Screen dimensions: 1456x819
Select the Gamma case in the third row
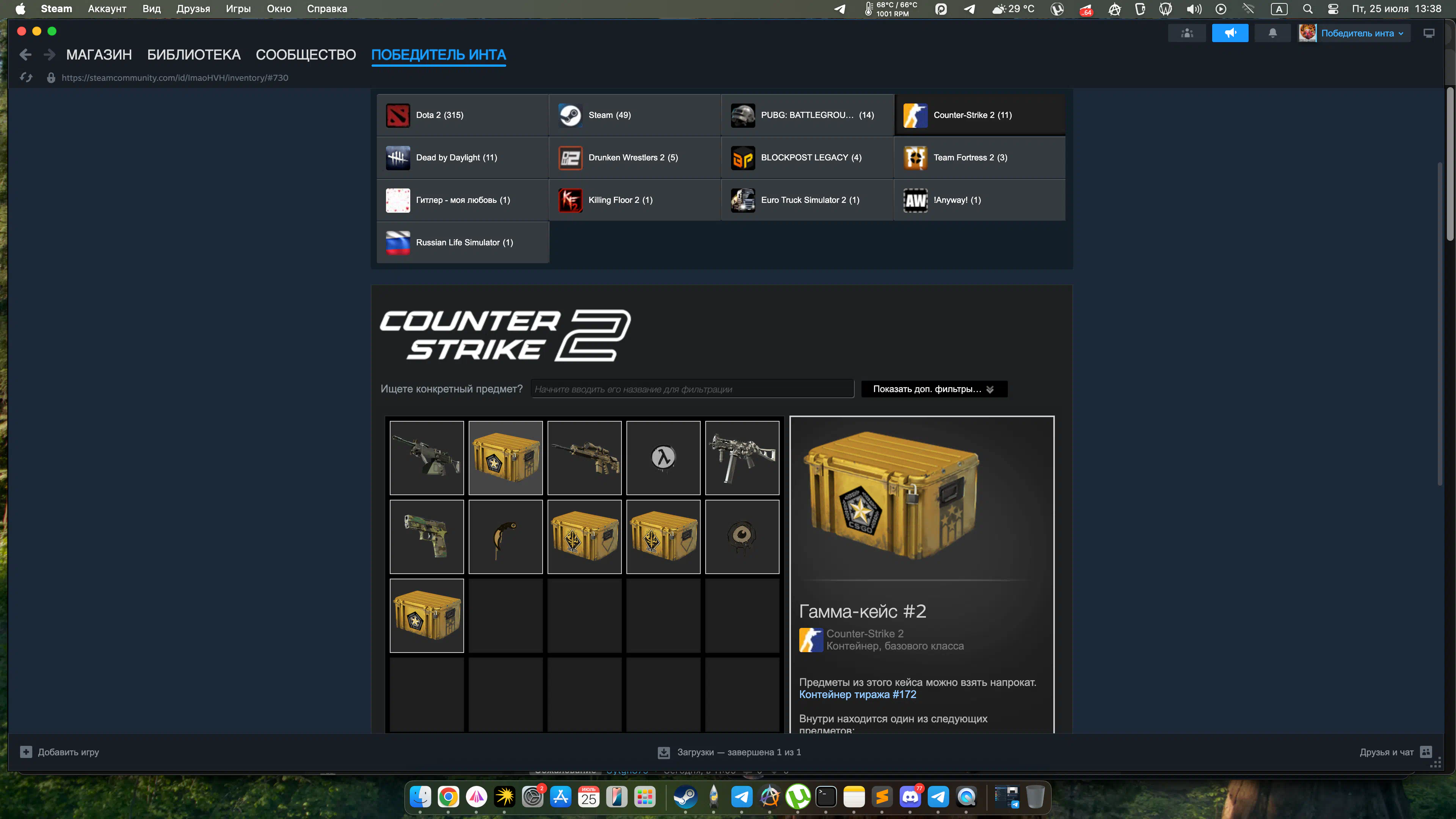coord(427,615)
